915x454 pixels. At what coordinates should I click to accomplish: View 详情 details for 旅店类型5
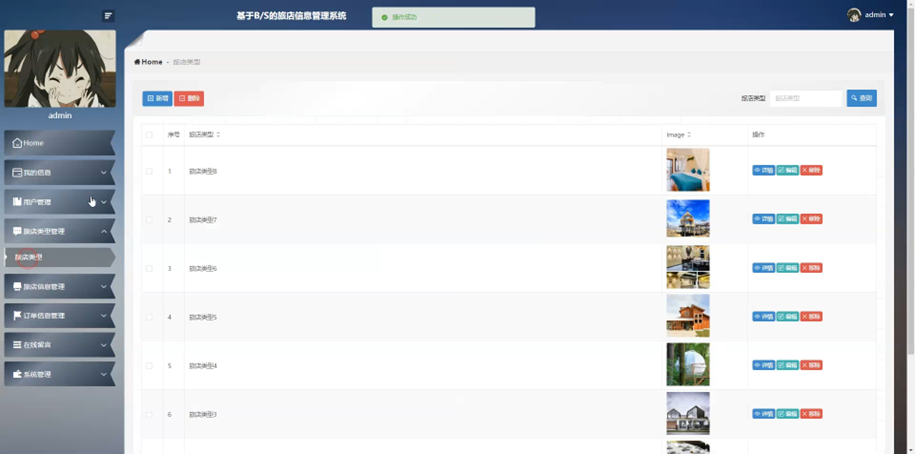tap(763, 316)
